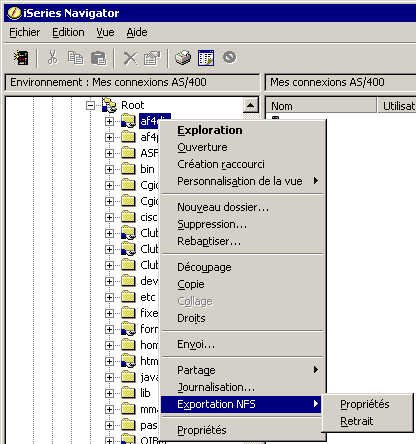Click the printer toolbar icon
This screenshot has height=444, width=416.
click(183, 58)
